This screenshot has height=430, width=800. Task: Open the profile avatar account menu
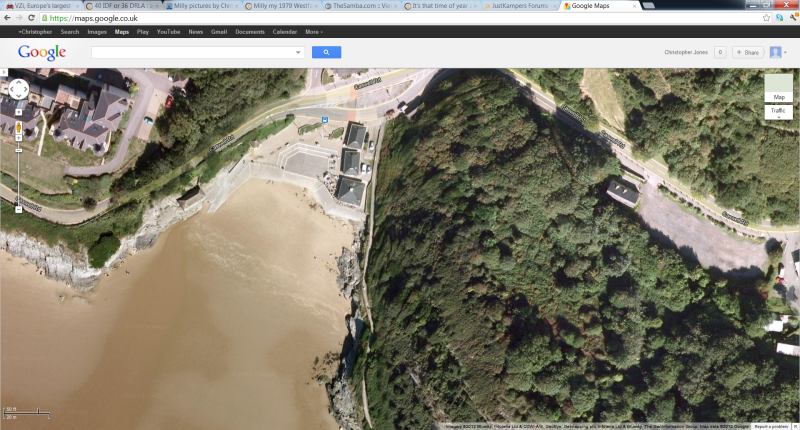point(777,52)
